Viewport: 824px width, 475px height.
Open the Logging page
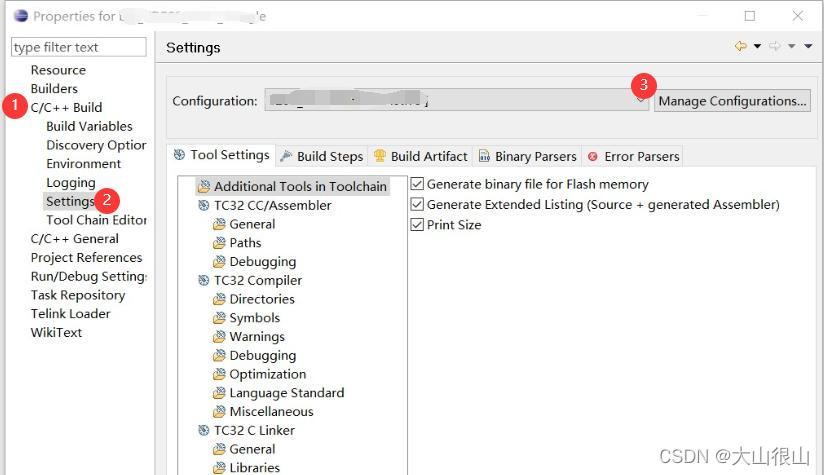71,182
